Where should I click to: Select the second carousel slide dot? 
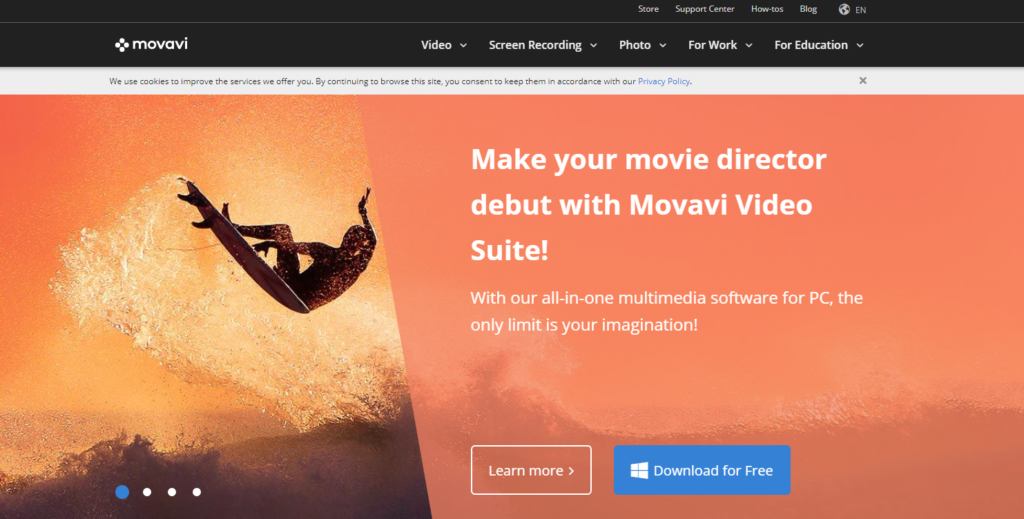pos(147,492)
